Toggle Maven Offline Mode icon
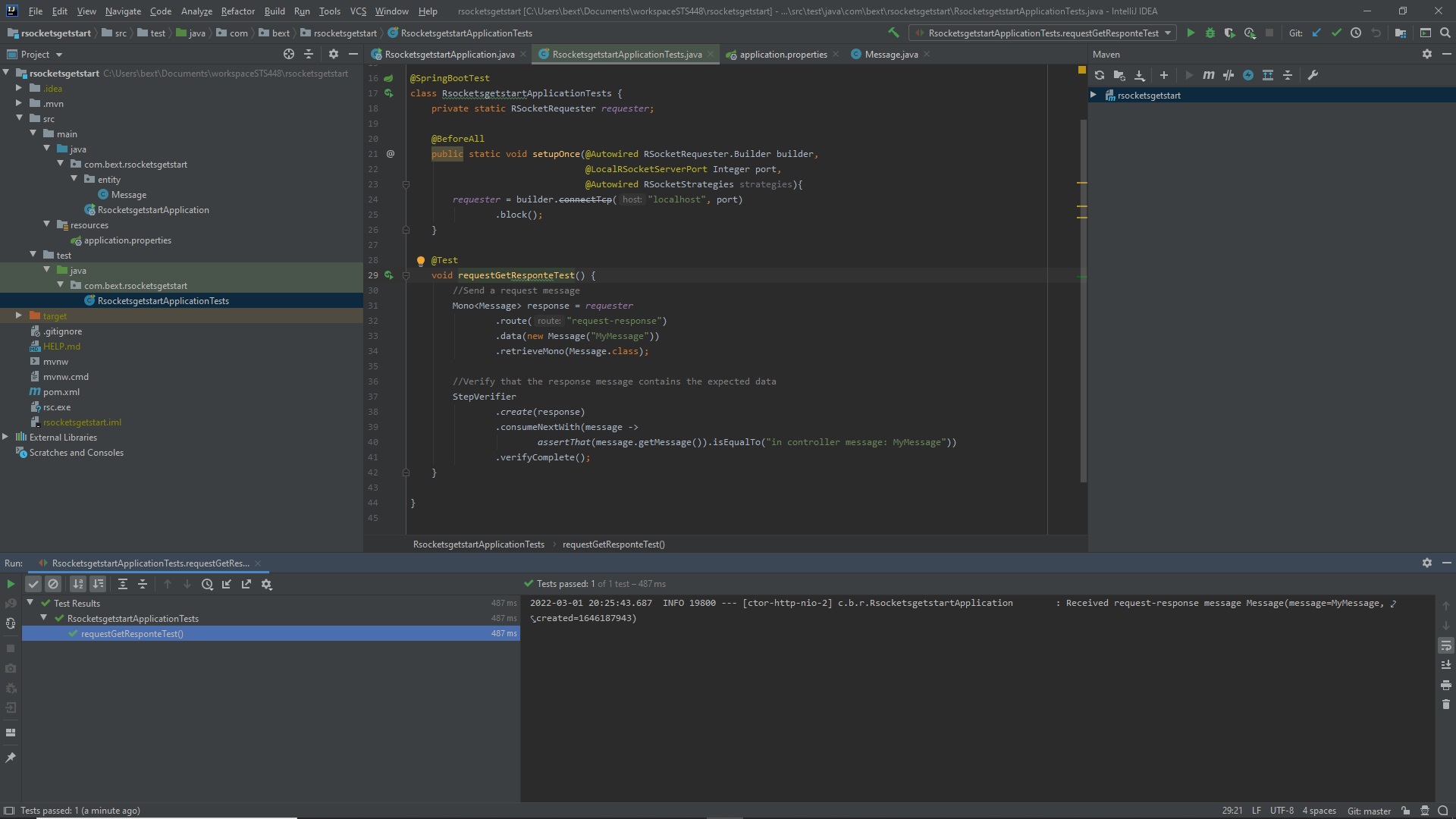 1228,75
